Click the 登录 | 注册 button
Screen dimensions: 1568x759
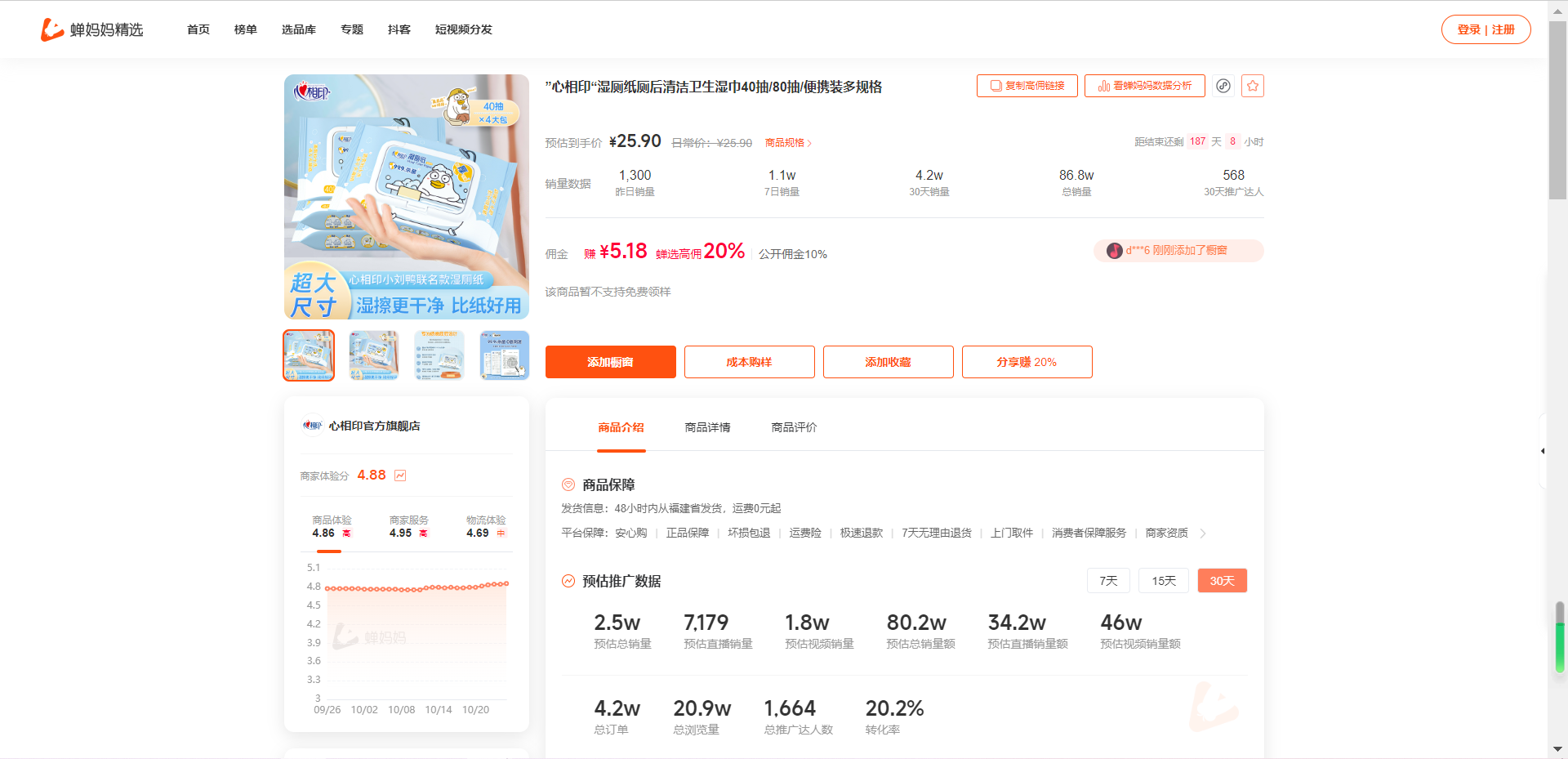tap(1486, 29)
